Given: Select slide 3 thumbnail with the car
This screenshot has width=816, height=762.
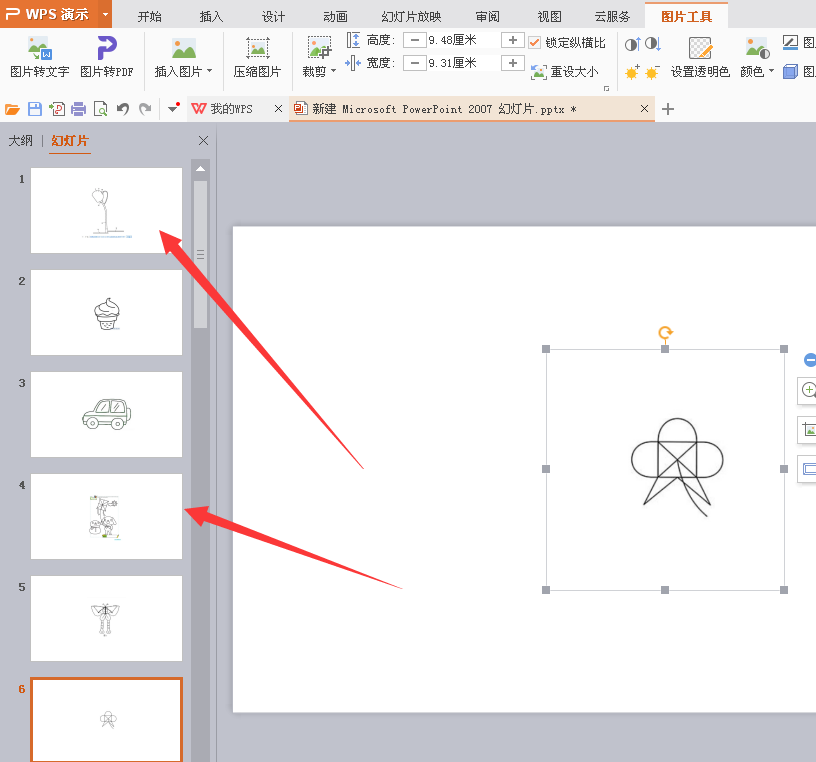Looking at the screenshot, I should pyautogui.click(x=106, y=414).
